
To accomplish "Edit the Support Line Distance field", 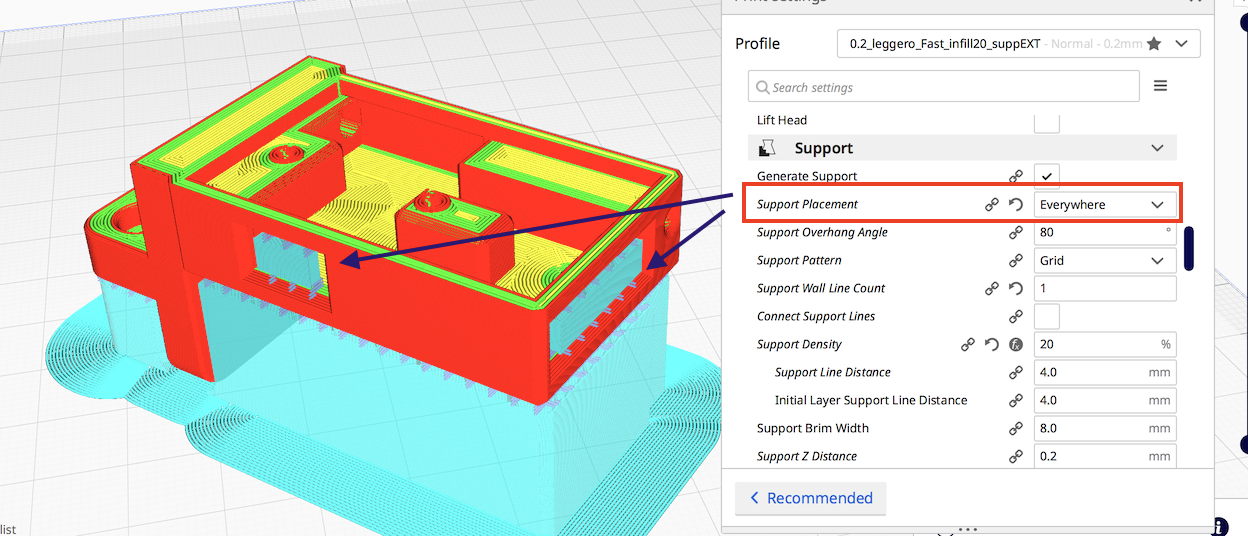I will coord(1105,372).
